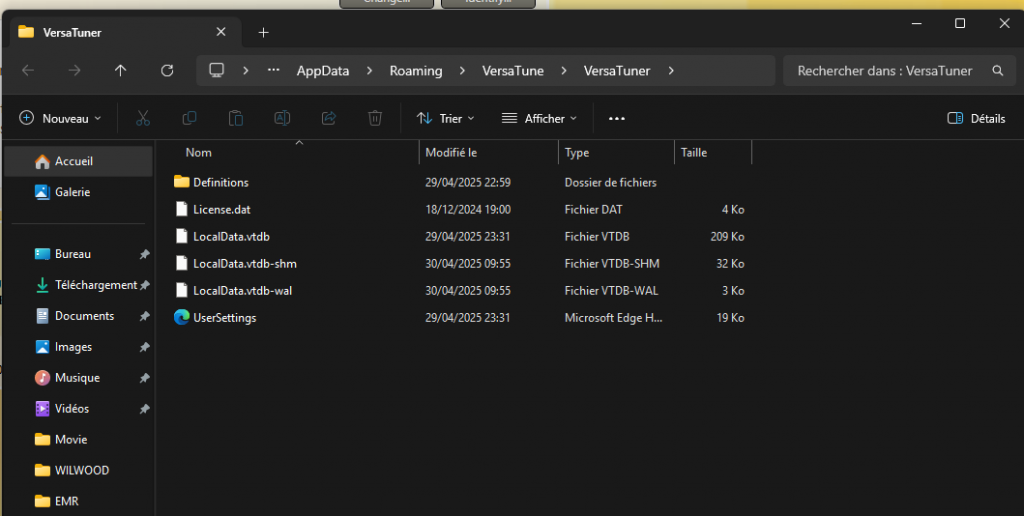Click the Edge icon beside UserSettings
The image size is (1024, 516).
tap(182, 317)
